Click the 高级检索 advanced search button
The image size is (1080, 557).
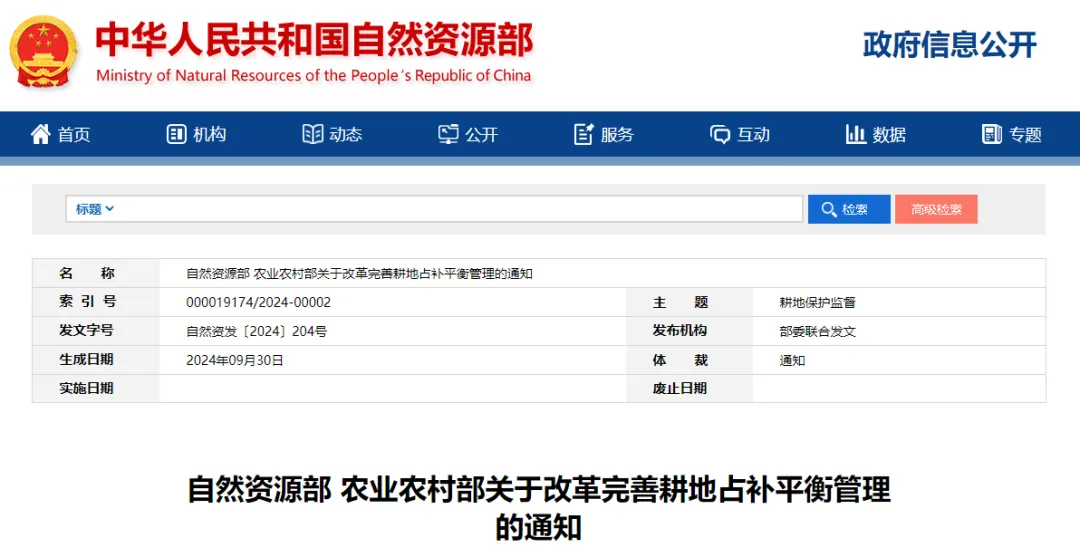[x=936, y=209]
